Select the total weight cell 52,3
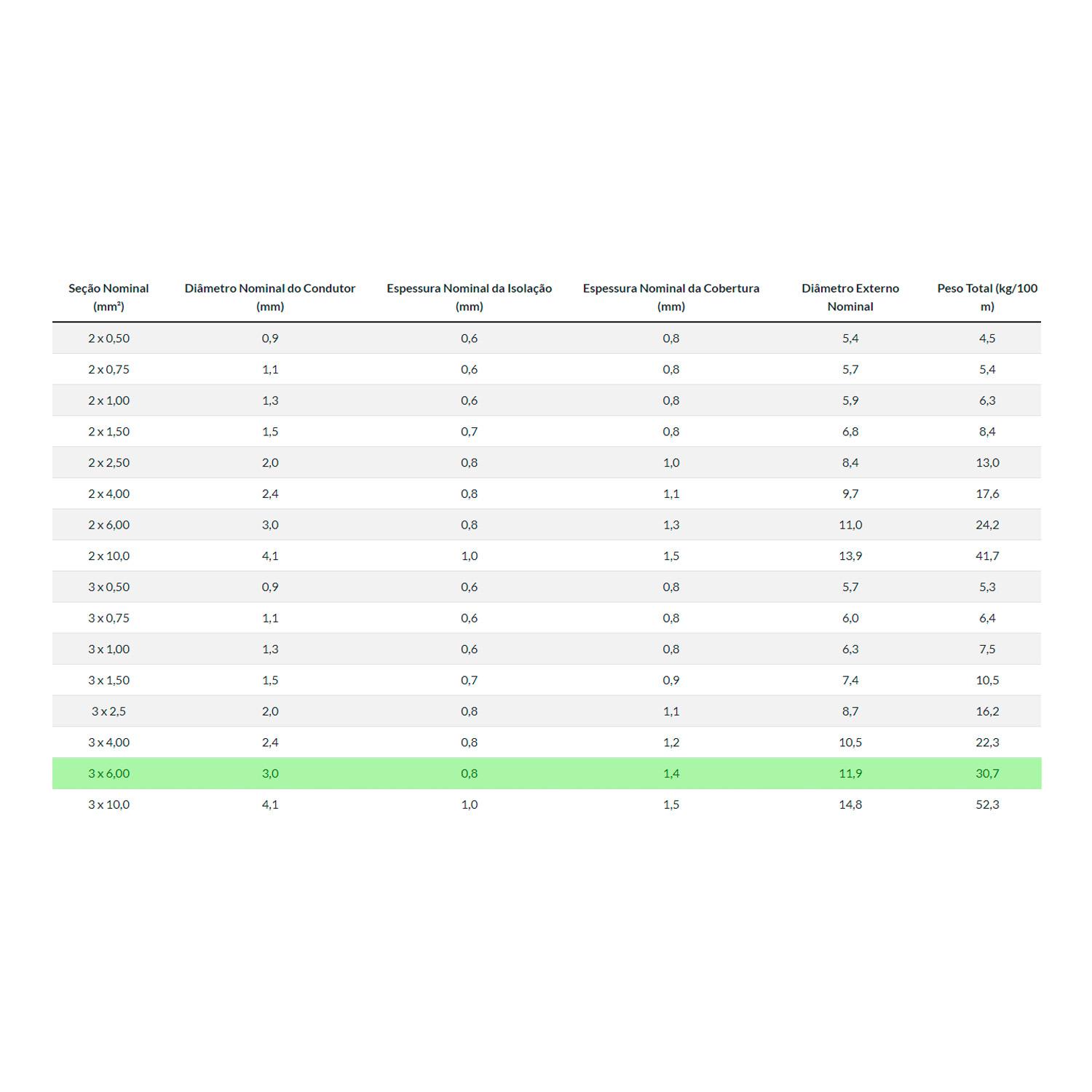Screen dimensions: 1092x1092 click(986, 804)
